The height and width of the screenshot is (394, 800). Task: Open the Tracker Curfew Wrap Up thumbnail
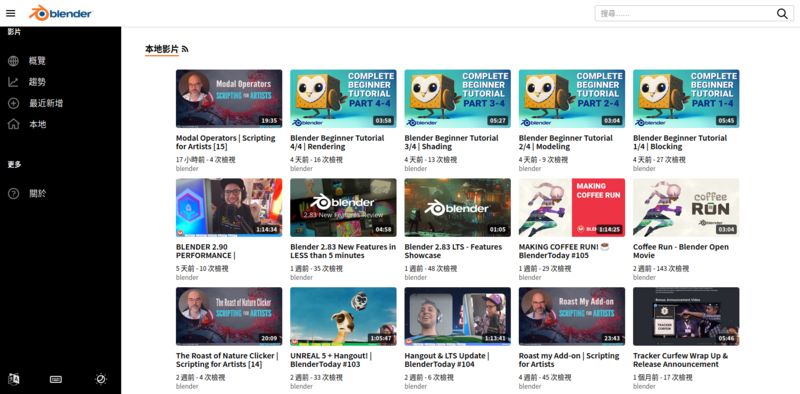(686, 316)
